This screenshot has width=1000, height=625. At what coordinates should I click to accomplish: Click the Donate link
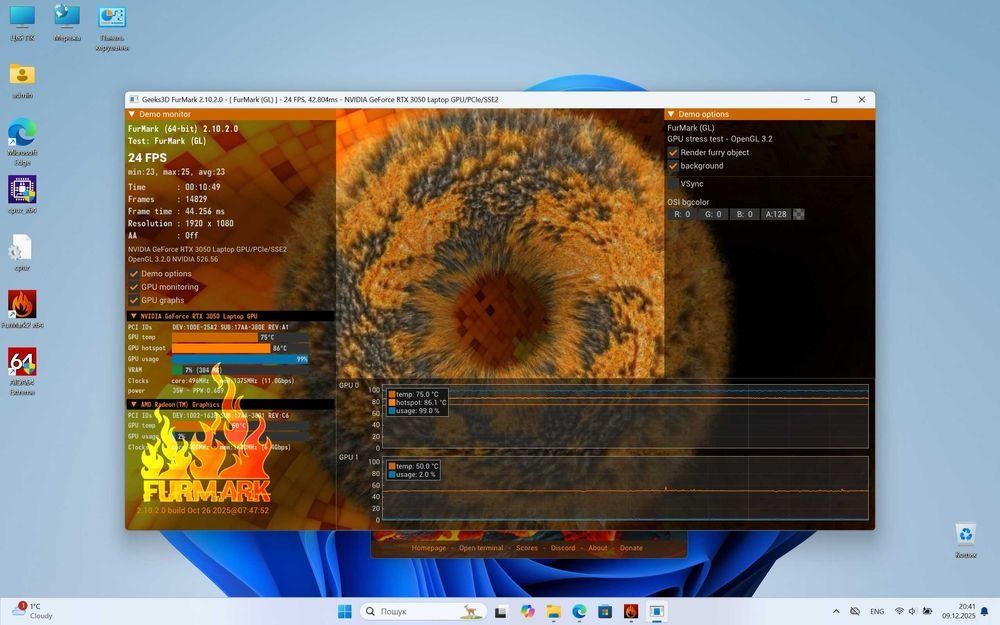point(631,548)
